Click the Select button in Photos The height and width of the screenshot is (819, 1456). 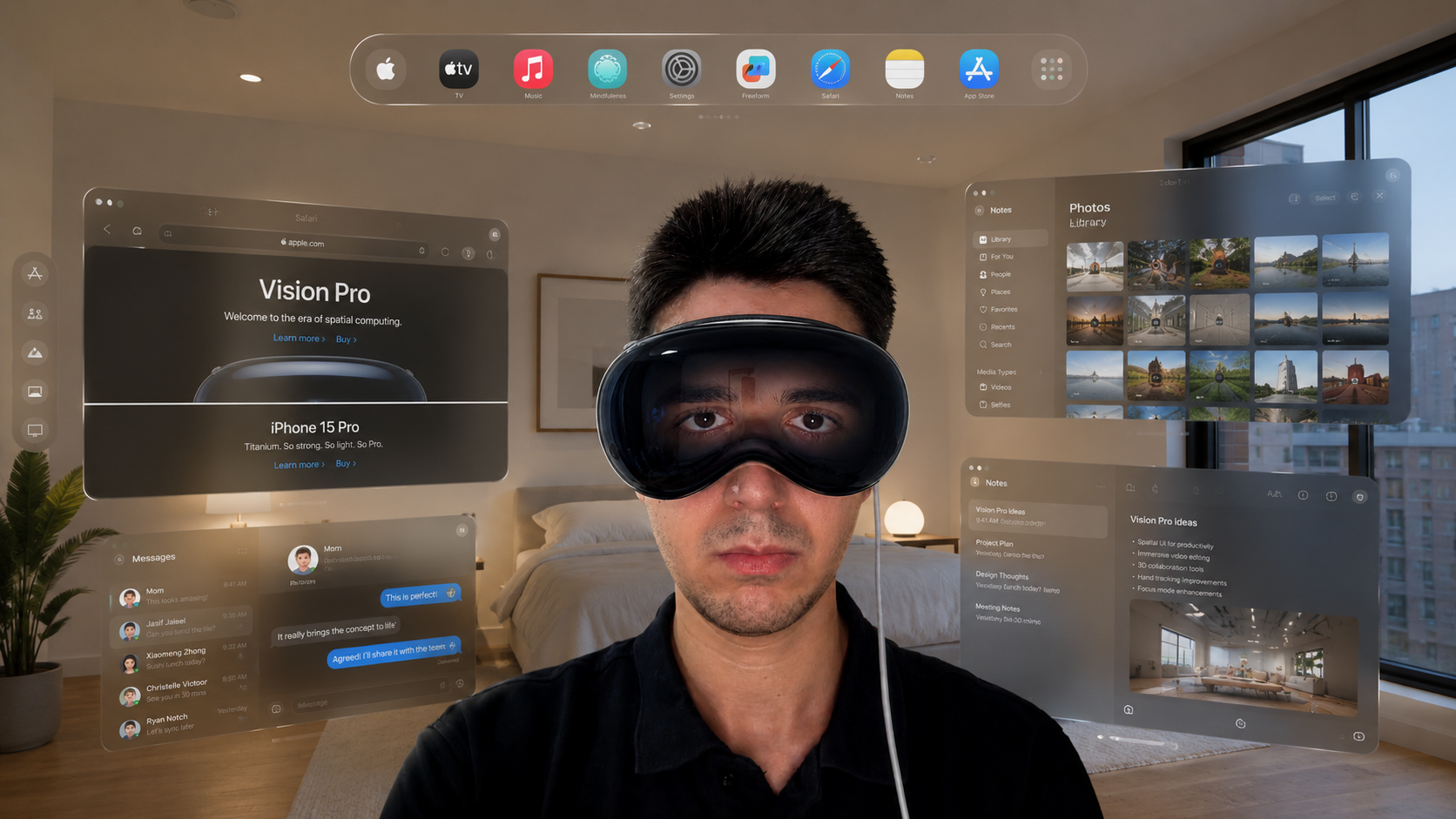point(1325,198)
